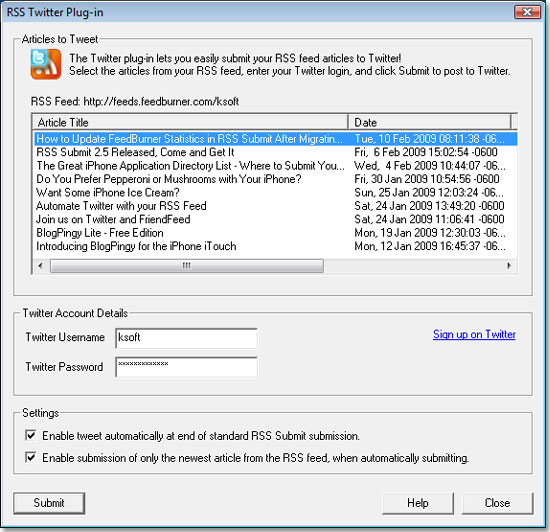
Task: Select 'RSS Submit 2.5 Released' article
Action: 275,152
